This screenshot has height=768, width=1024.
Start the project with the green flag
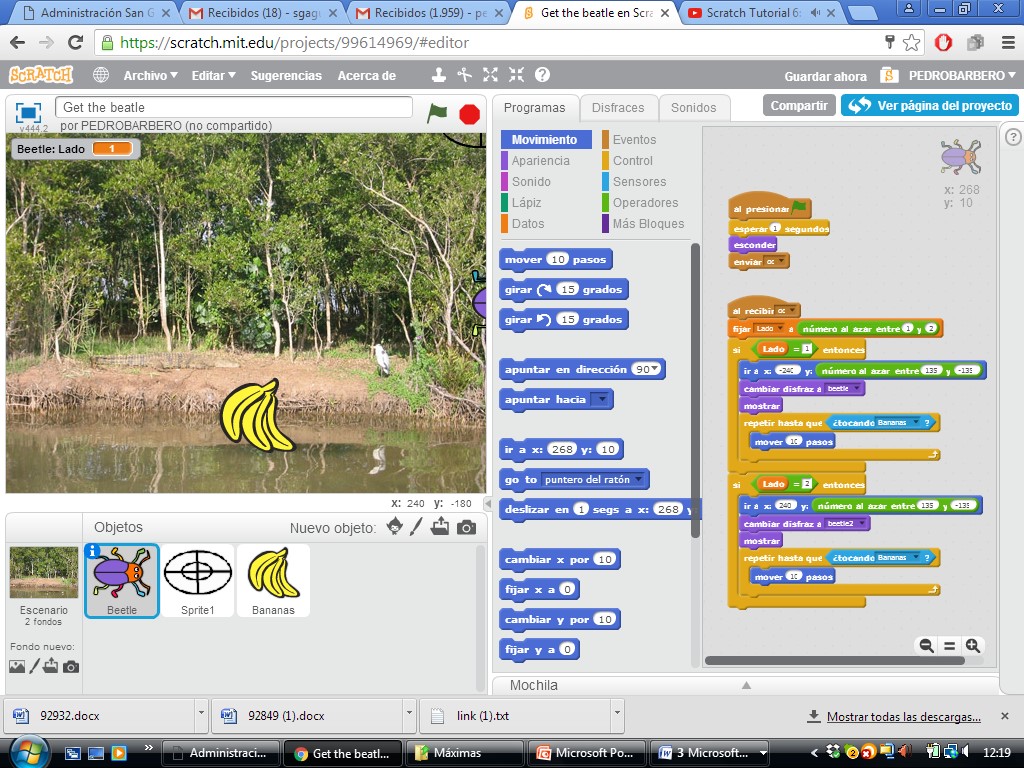point(437,114)
